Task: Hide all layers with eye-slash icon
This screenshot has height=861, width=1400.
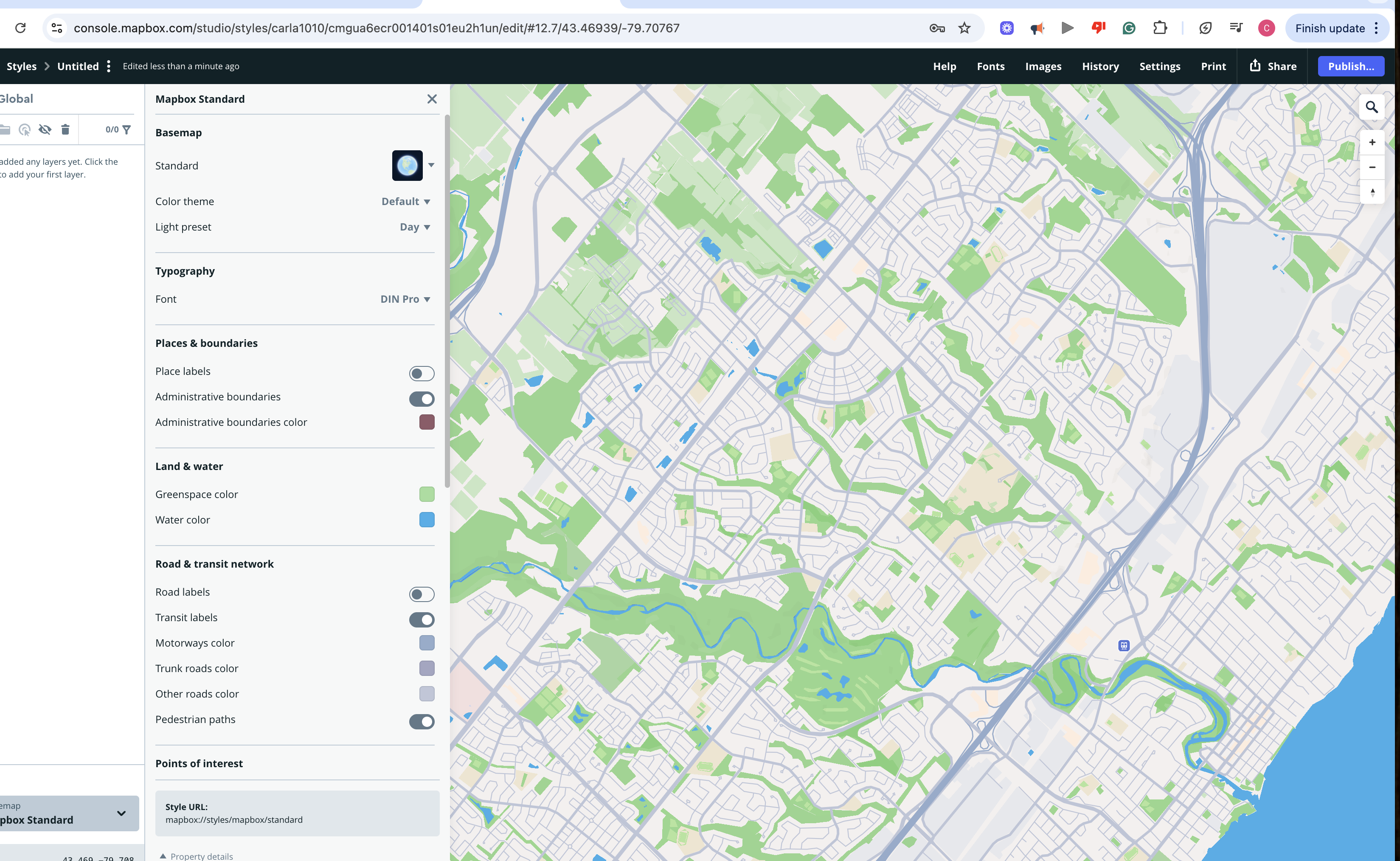Action: coord(45,129)
